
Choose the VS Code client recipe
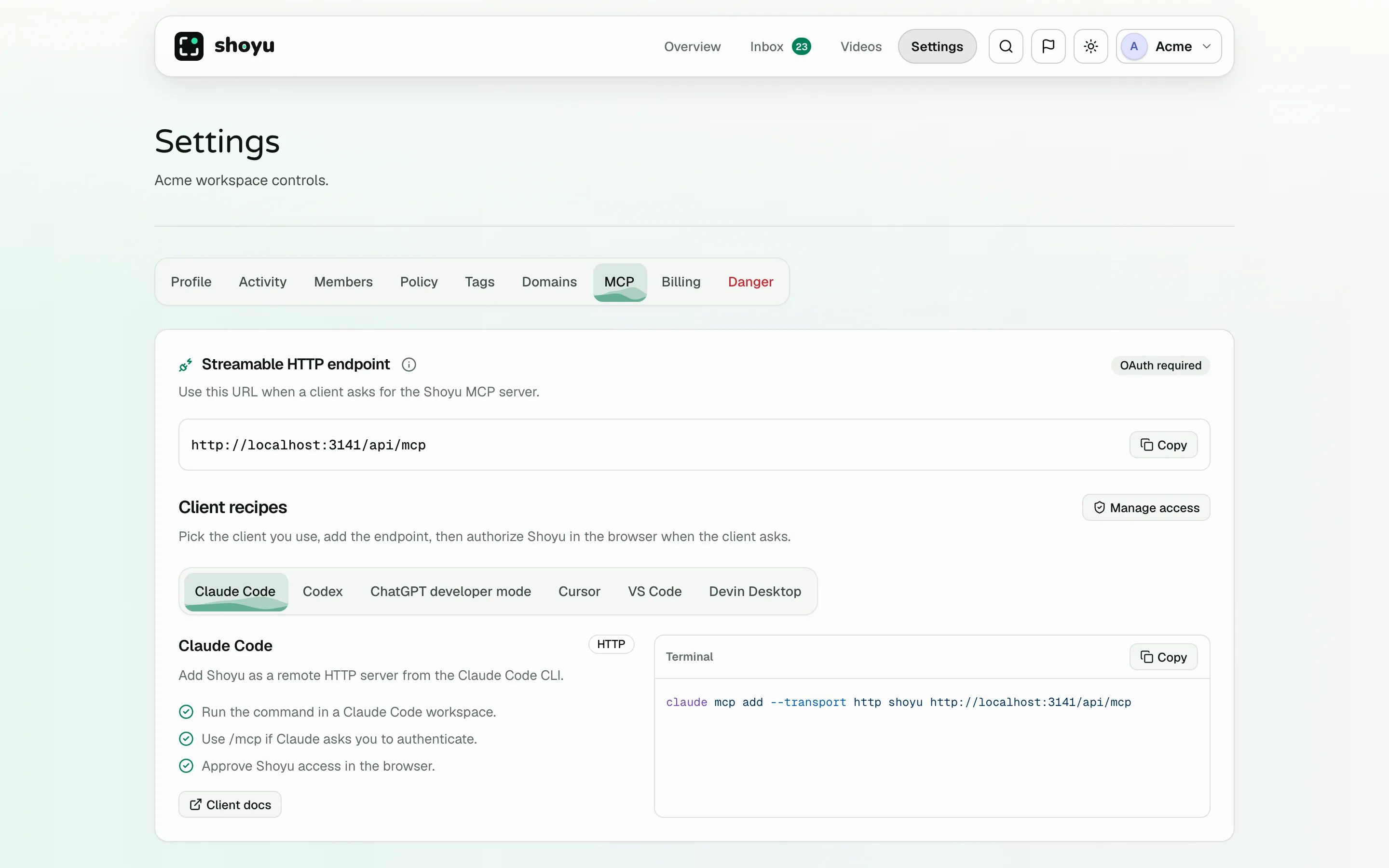(654, 591)
